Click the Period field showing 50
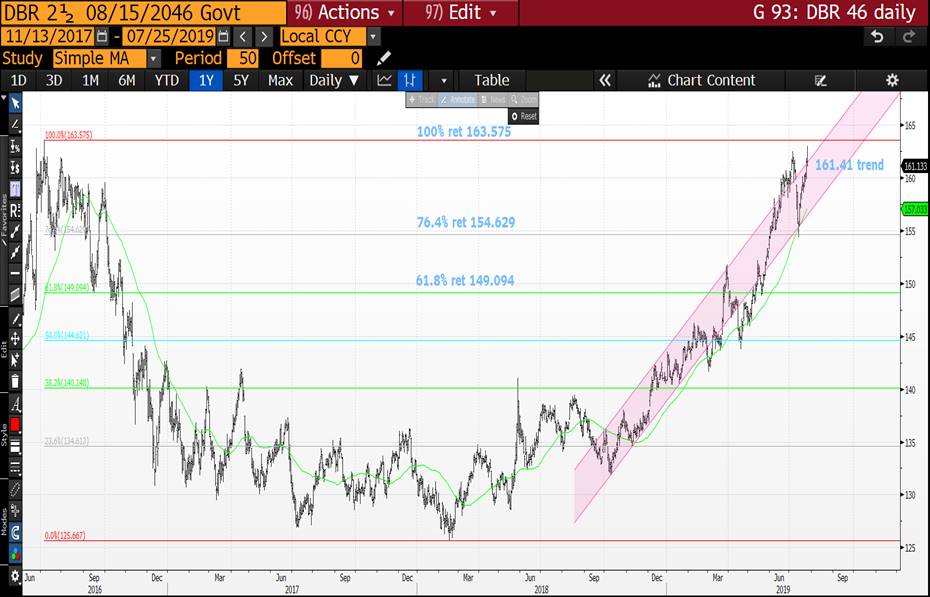 point(243,58)
